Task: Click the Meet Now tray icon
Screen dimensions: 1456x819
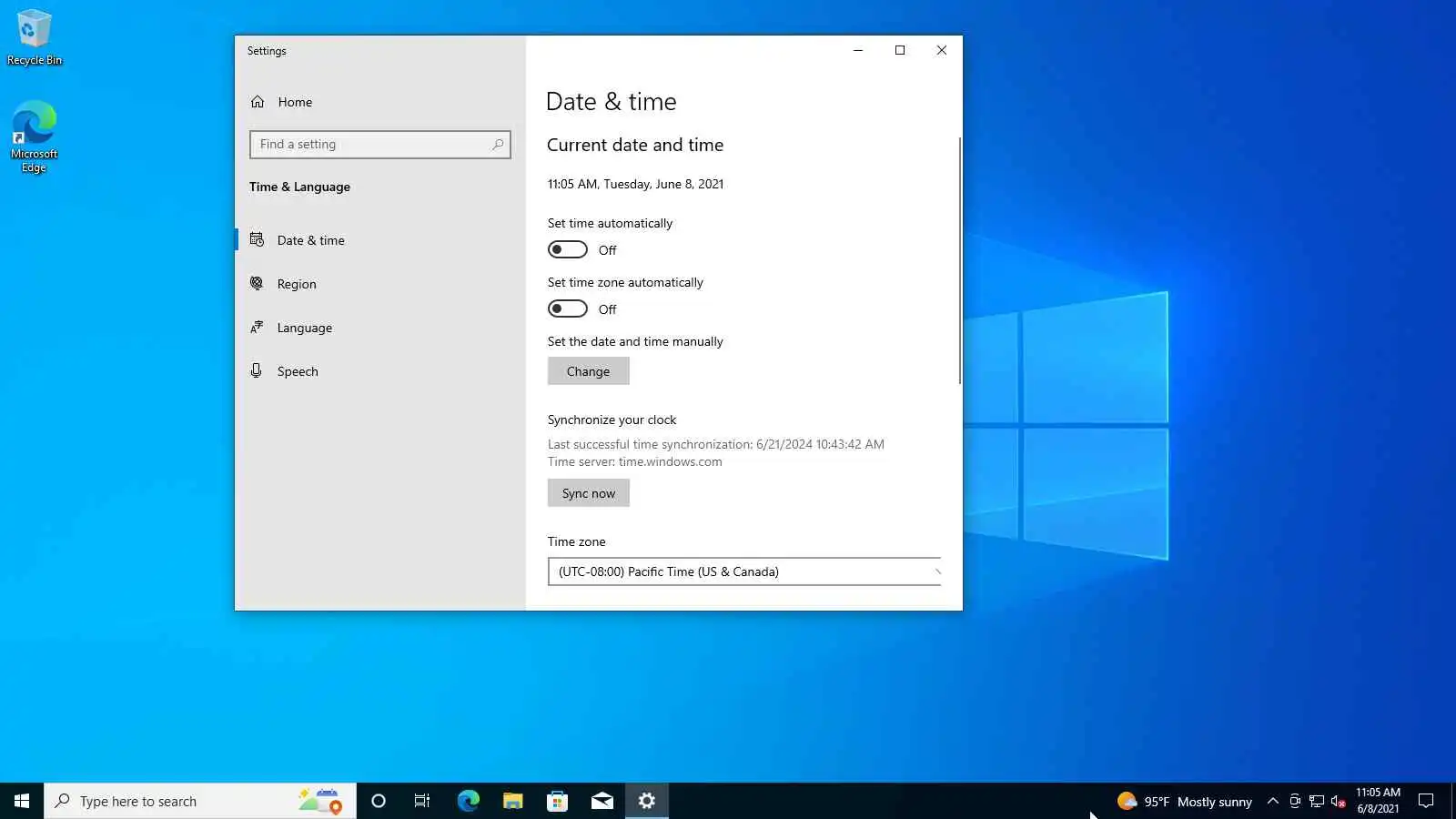Action: click(x=1295, y=801)
